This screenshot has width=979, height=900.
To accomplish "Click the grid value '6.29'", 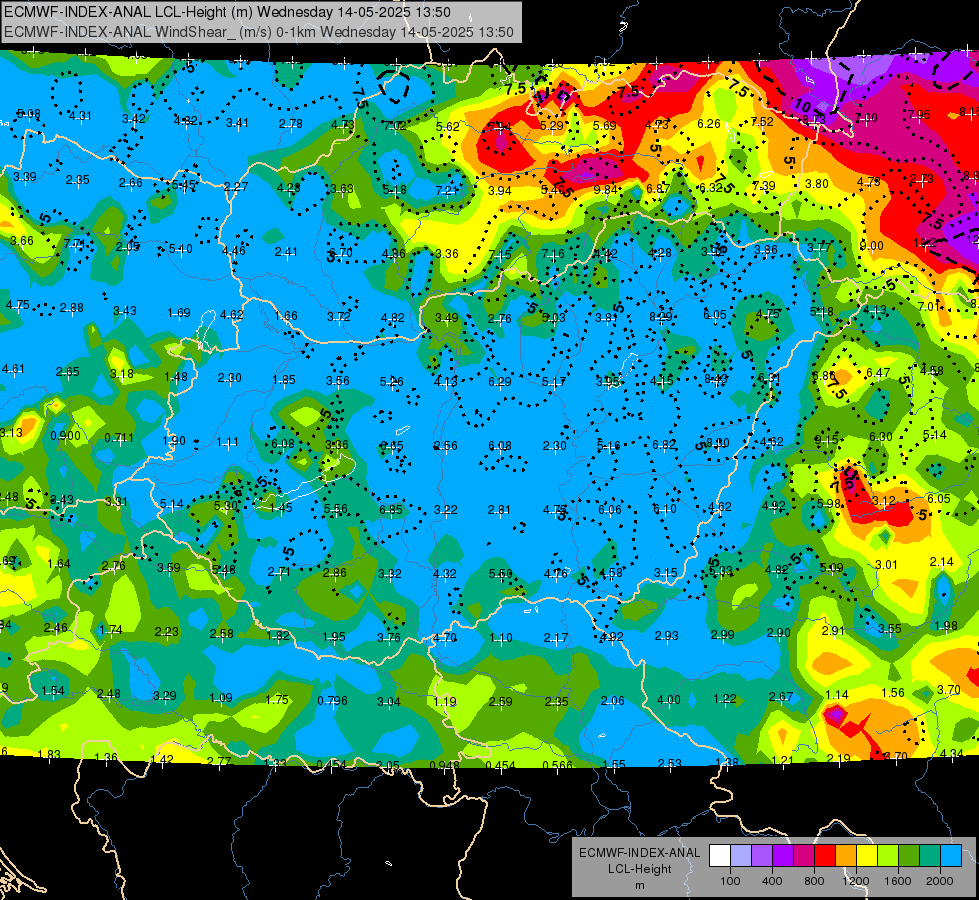I will (x=499, y=382).
